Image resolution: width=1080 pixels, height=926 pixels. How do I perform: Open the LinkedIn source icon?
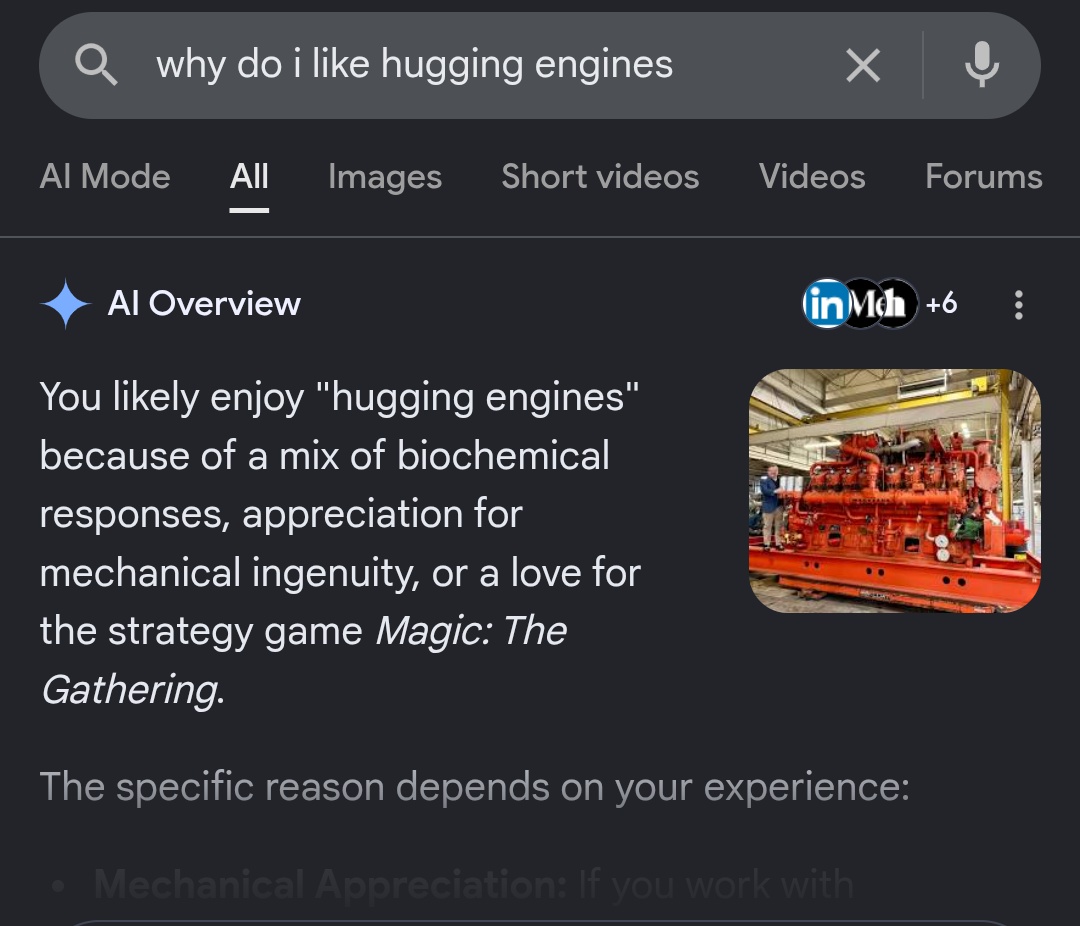click(826, 304)
